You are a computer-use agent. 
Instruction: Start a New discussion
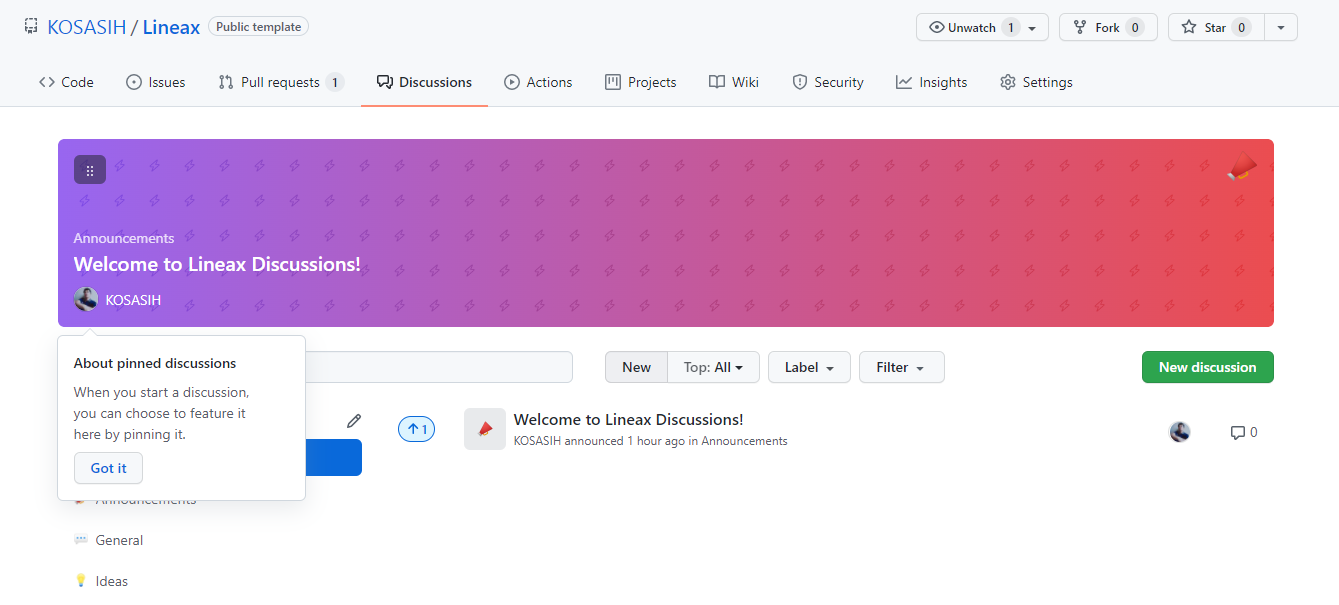pos(1207,367)
